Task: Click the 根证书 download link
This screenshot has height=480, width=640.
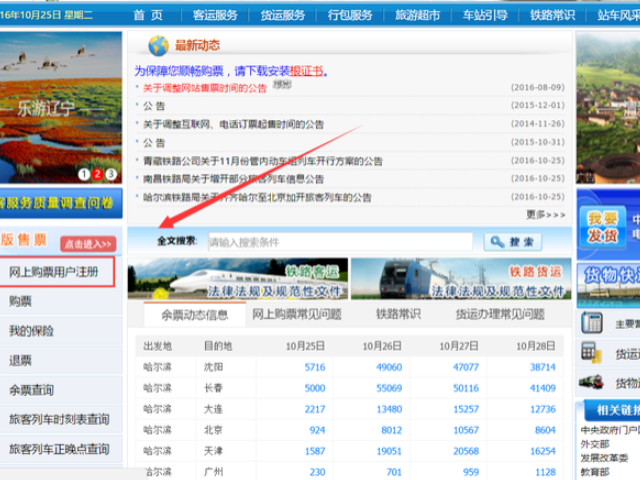Action: coord(306,72)
